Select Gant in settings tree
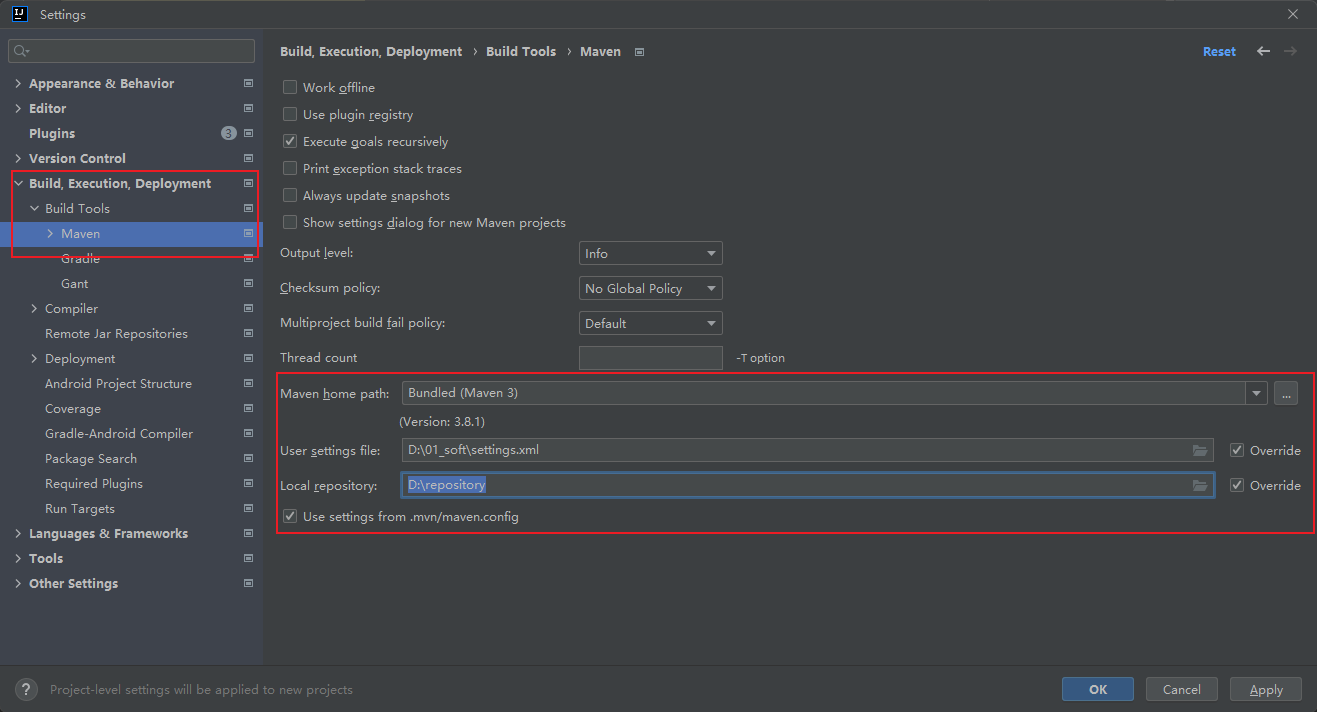The width and height of the screenshot is (1317, 712). click(74, 284)
